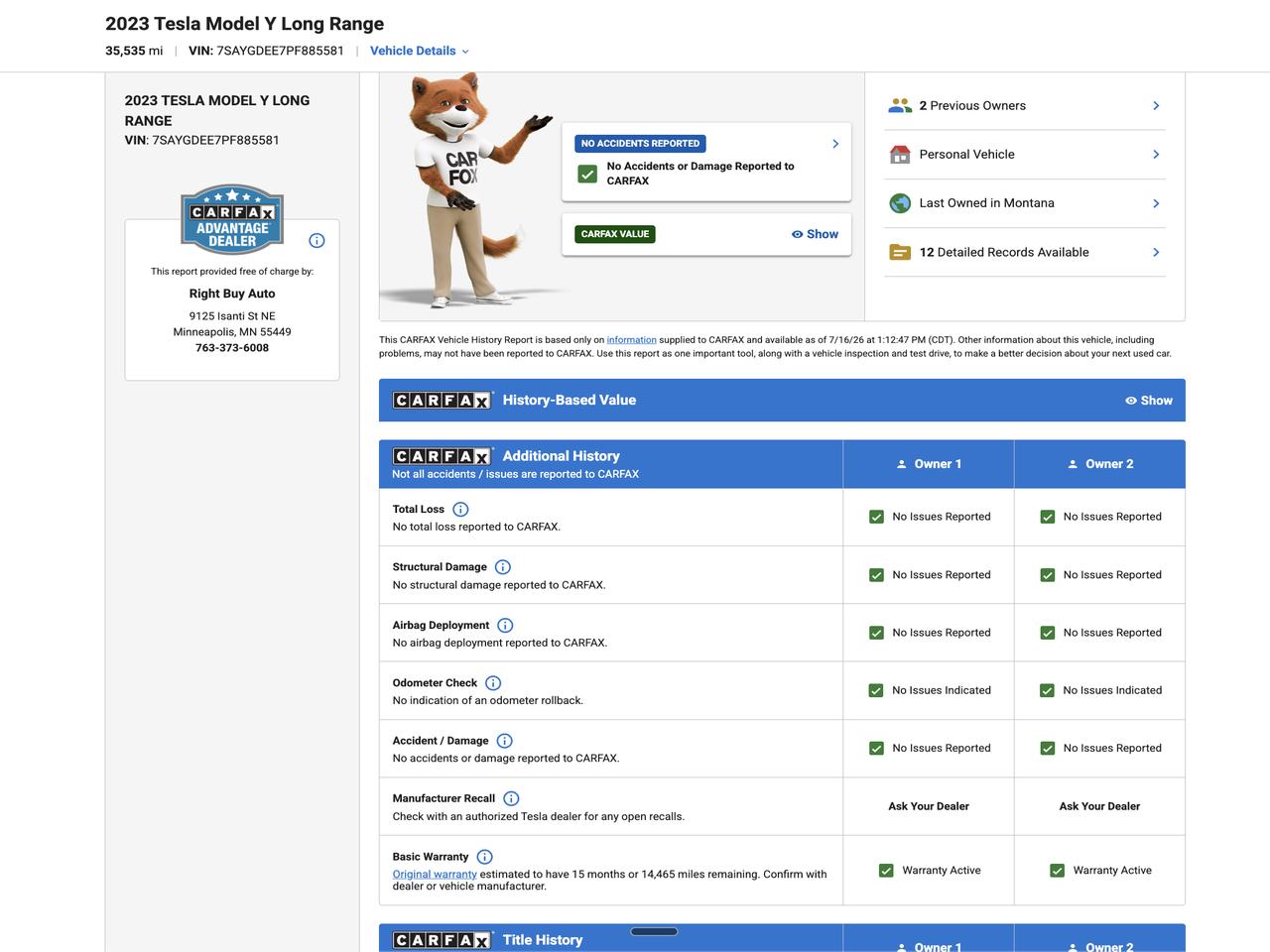The width and height of the screenshot is (1270, 952).
Task: Click the Total Loss info icon
Action: (x=460, y=510)
